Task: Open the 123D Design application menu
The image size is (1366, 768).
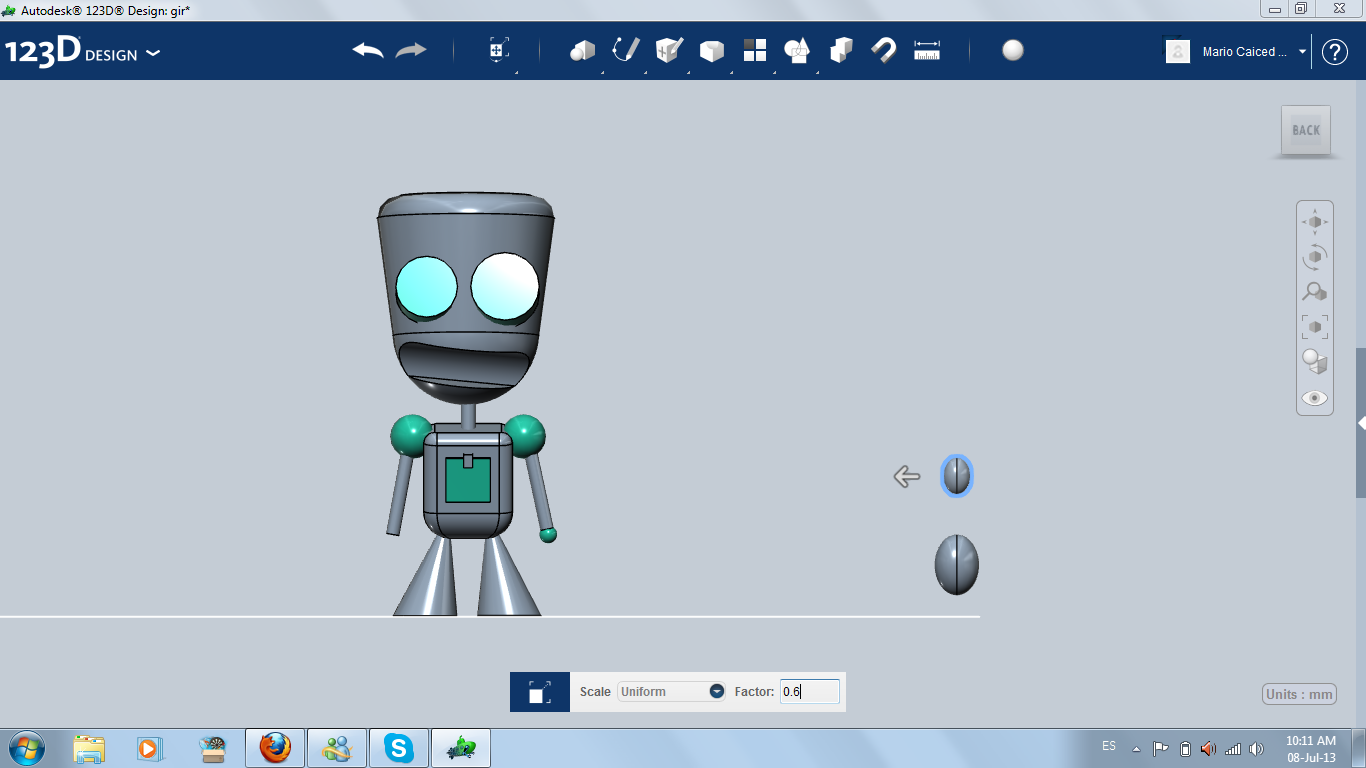Action: click(82, 52)
